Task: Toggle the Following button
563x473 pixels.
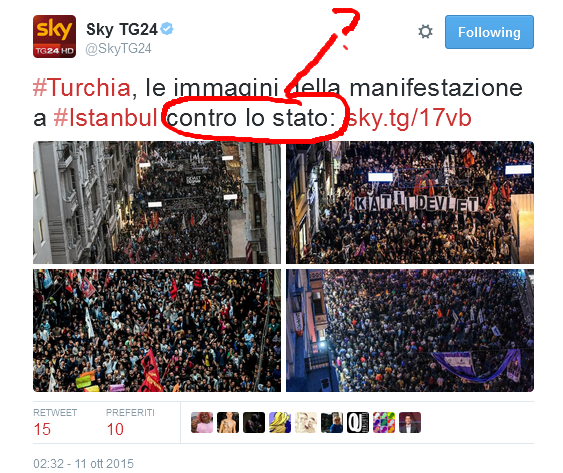Action: (489, 32)
